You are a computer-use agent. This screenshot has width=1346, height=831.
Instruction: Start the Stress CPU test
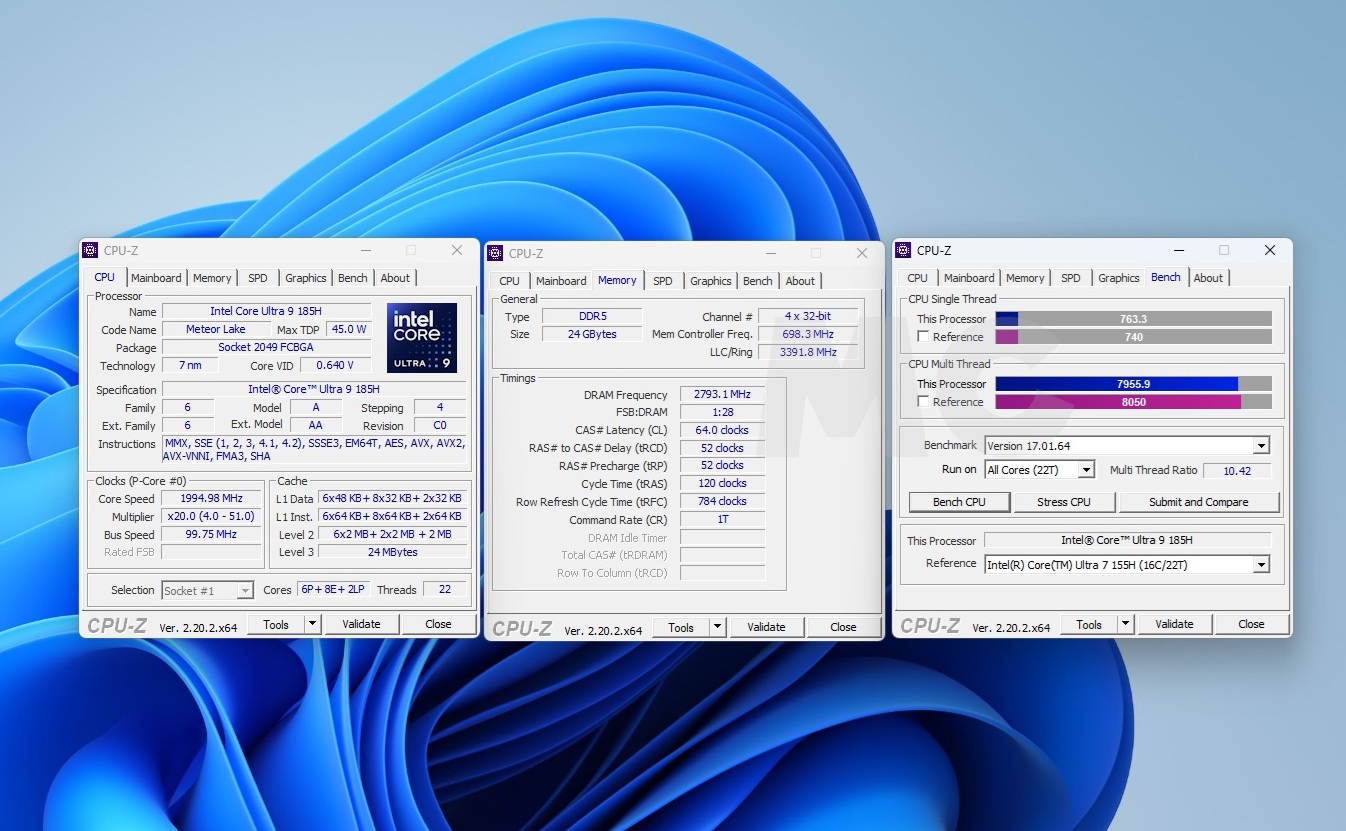coord(1064,502)
